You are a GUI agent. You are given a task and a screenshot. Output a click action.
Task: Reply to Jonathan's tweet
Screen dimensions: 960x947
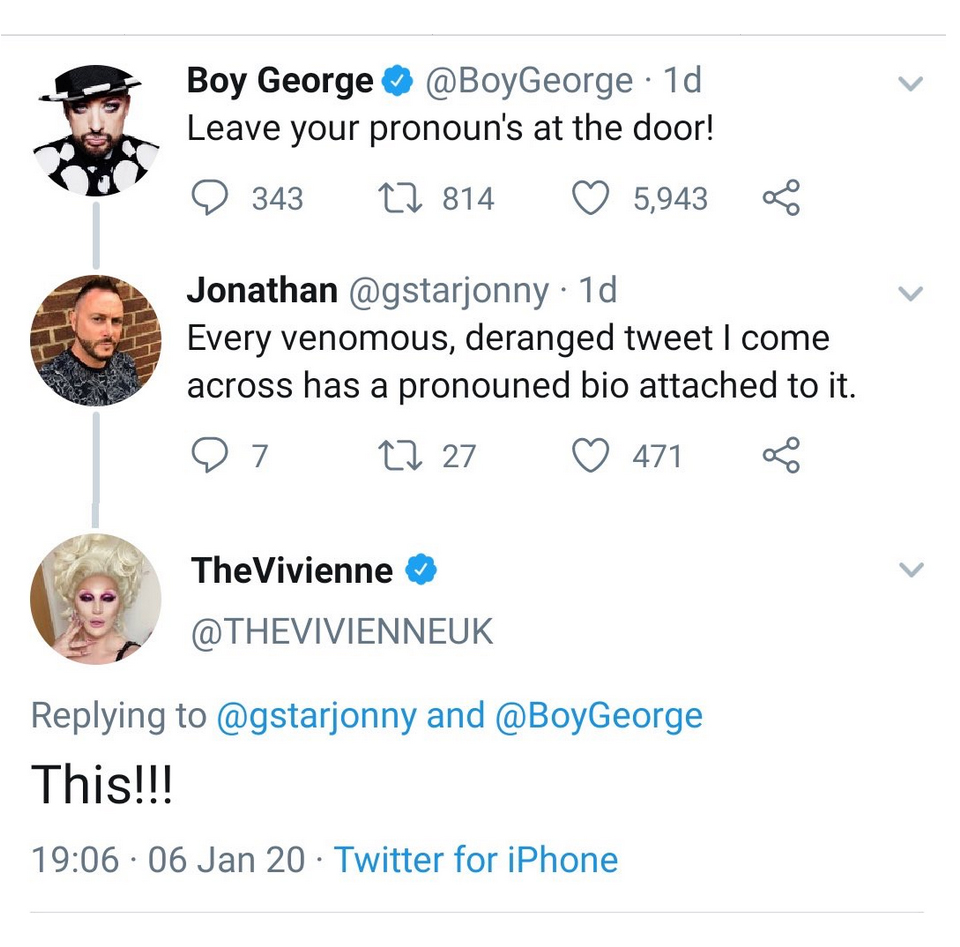[x=207, y=456]
